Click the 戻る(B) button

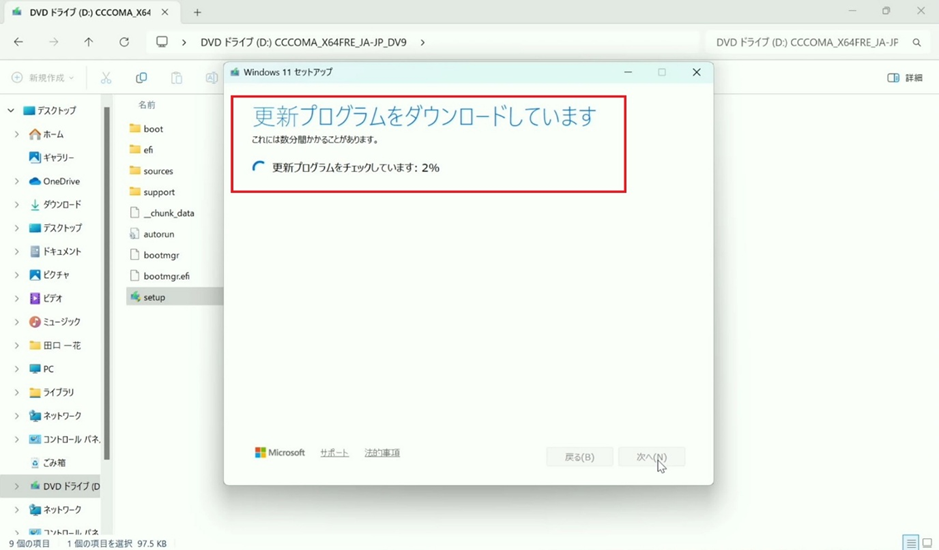click(x=579, y=457)
